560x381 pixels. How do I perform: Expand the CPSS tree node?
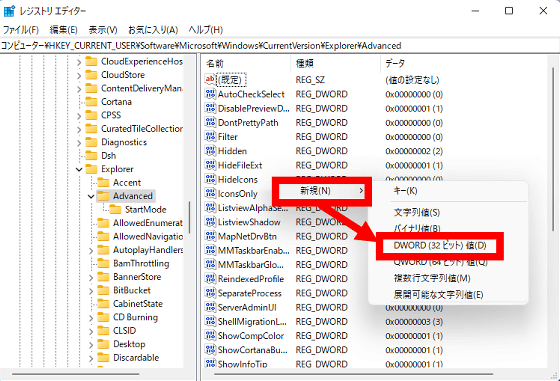pyautogui.click(x=79, y=116)
